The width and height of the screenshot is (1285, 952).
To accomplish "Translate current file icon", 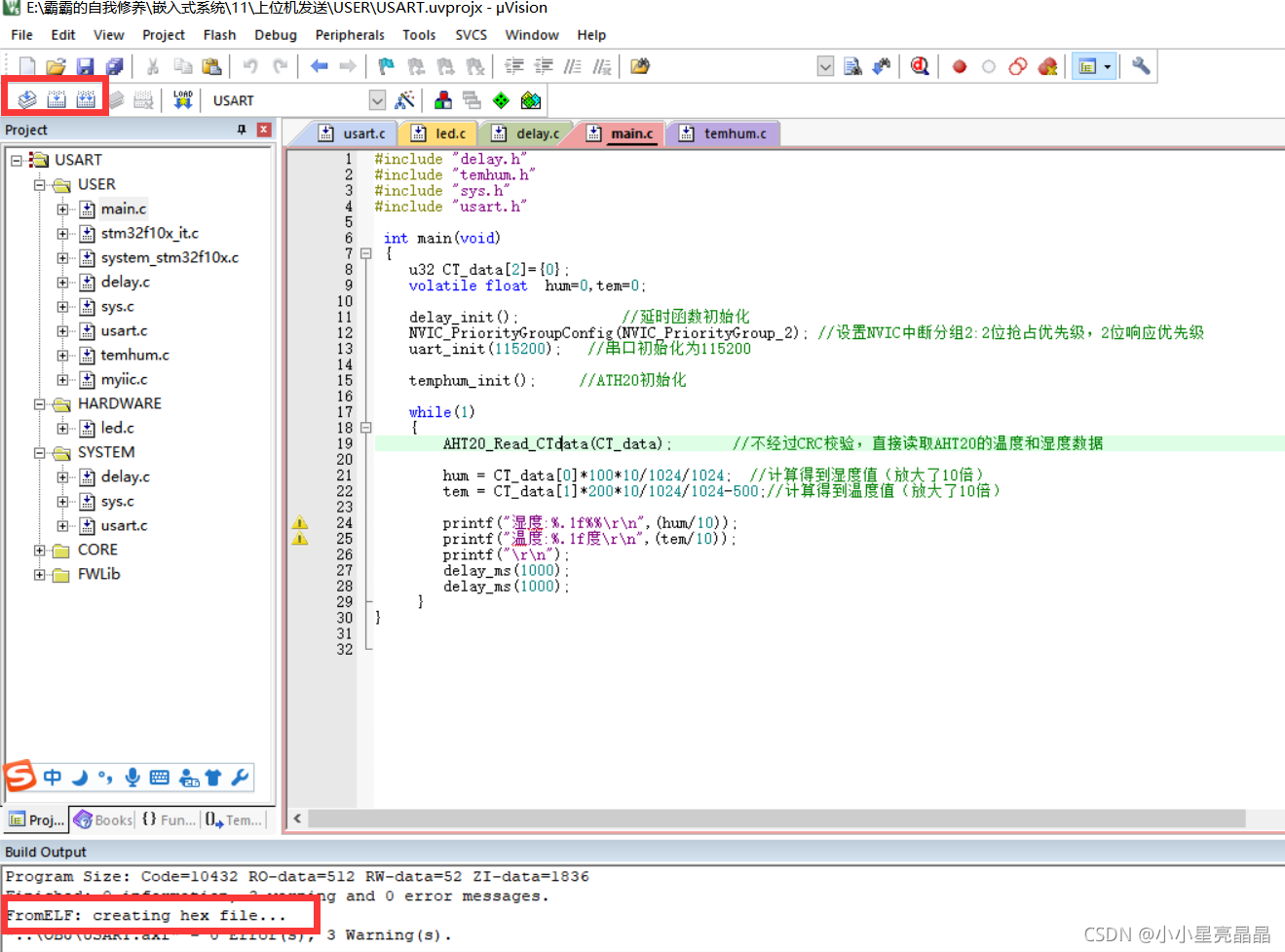I will point(27,99).
